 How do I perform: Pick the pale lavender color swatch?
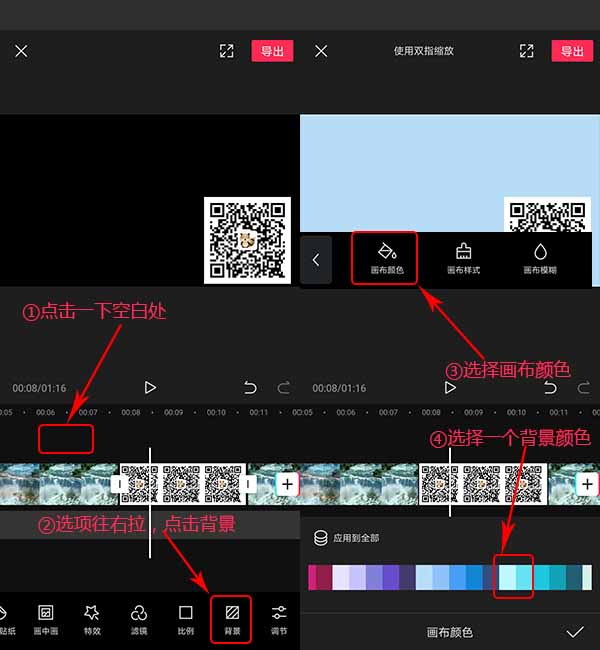pos(341,577)
